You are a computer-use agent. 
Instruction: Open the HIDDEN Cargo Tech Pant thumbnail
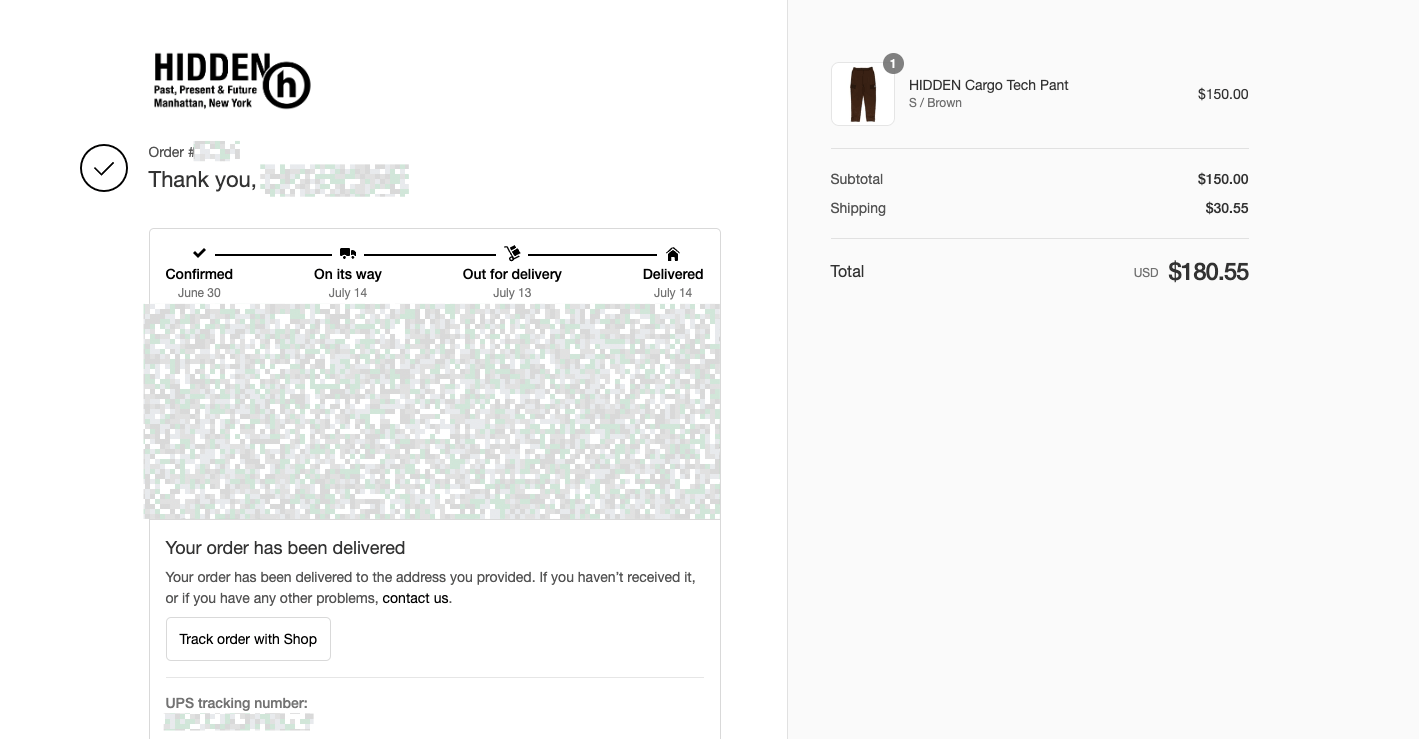pos(863,94)
